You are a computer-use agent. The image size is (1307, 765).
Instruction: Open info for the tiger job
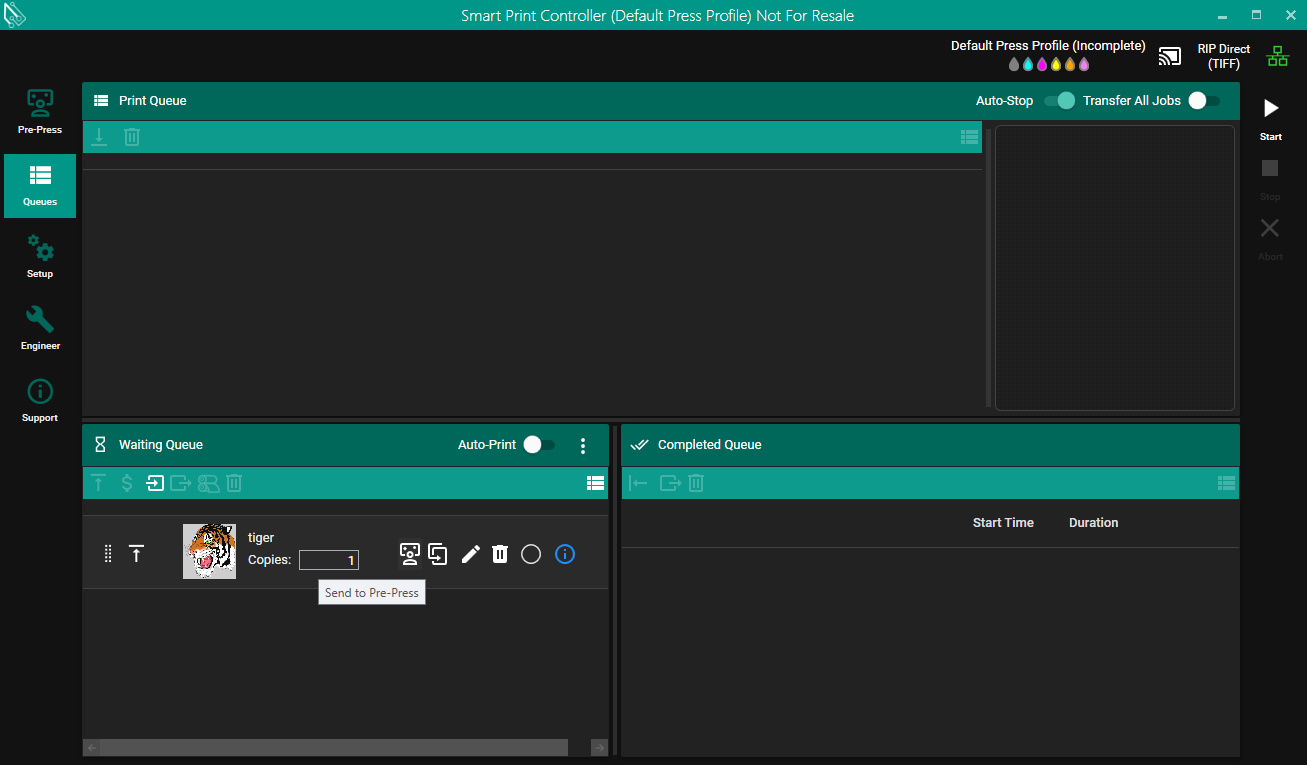565,554
